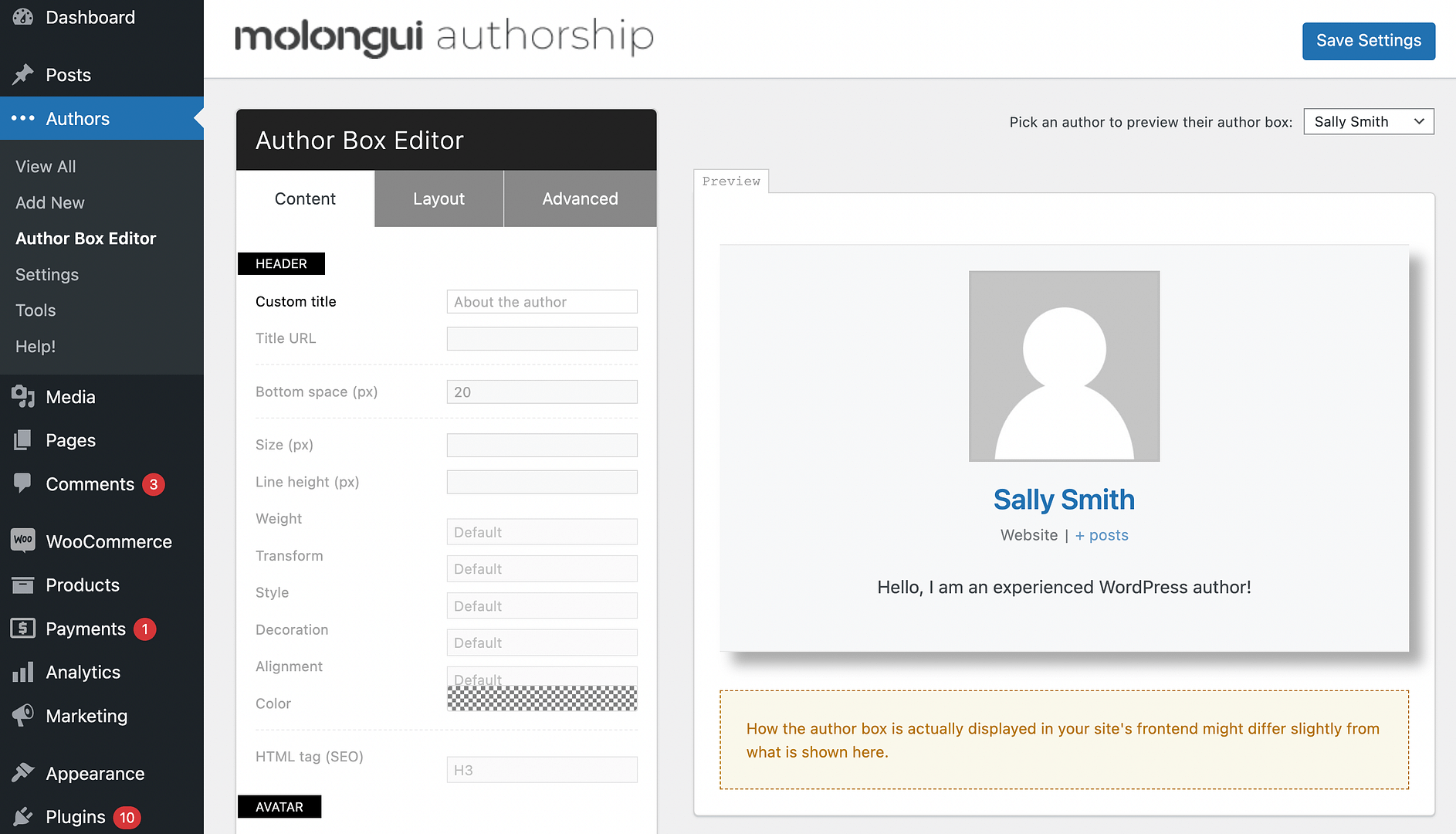The image size is (1456, 834).
Task: Follow the '+ posts' link in preview
Action: click(1102, 535)
